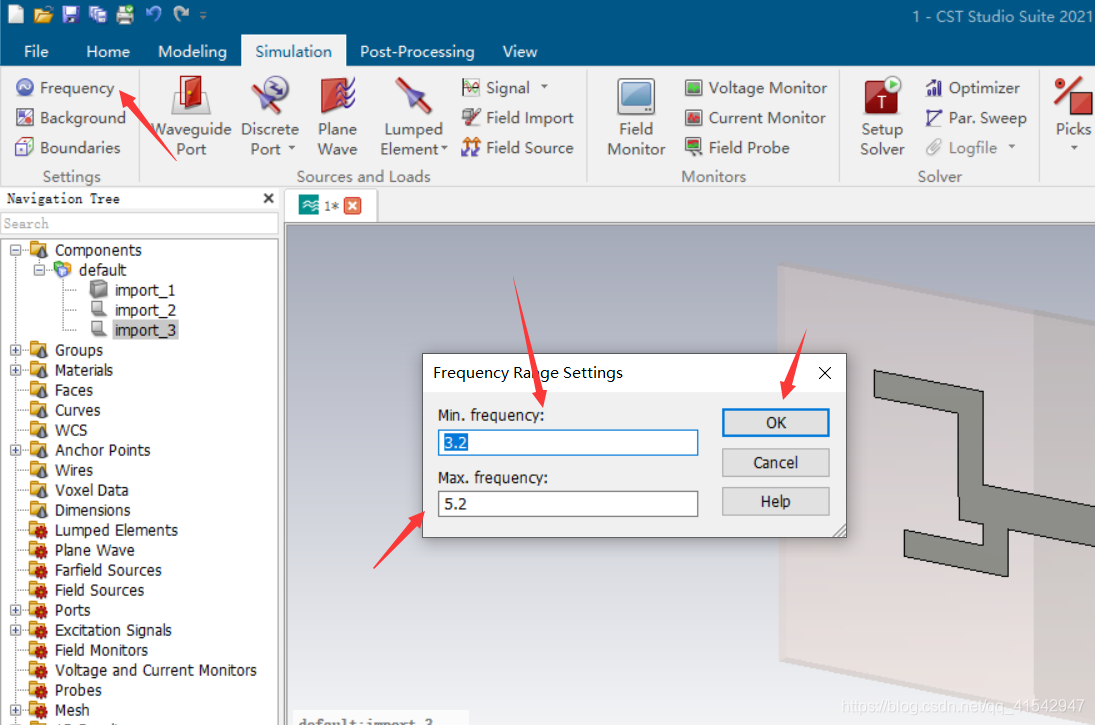Click New file icon in quick access toolbar
The image size is (1095, 725).
(15, 14)
